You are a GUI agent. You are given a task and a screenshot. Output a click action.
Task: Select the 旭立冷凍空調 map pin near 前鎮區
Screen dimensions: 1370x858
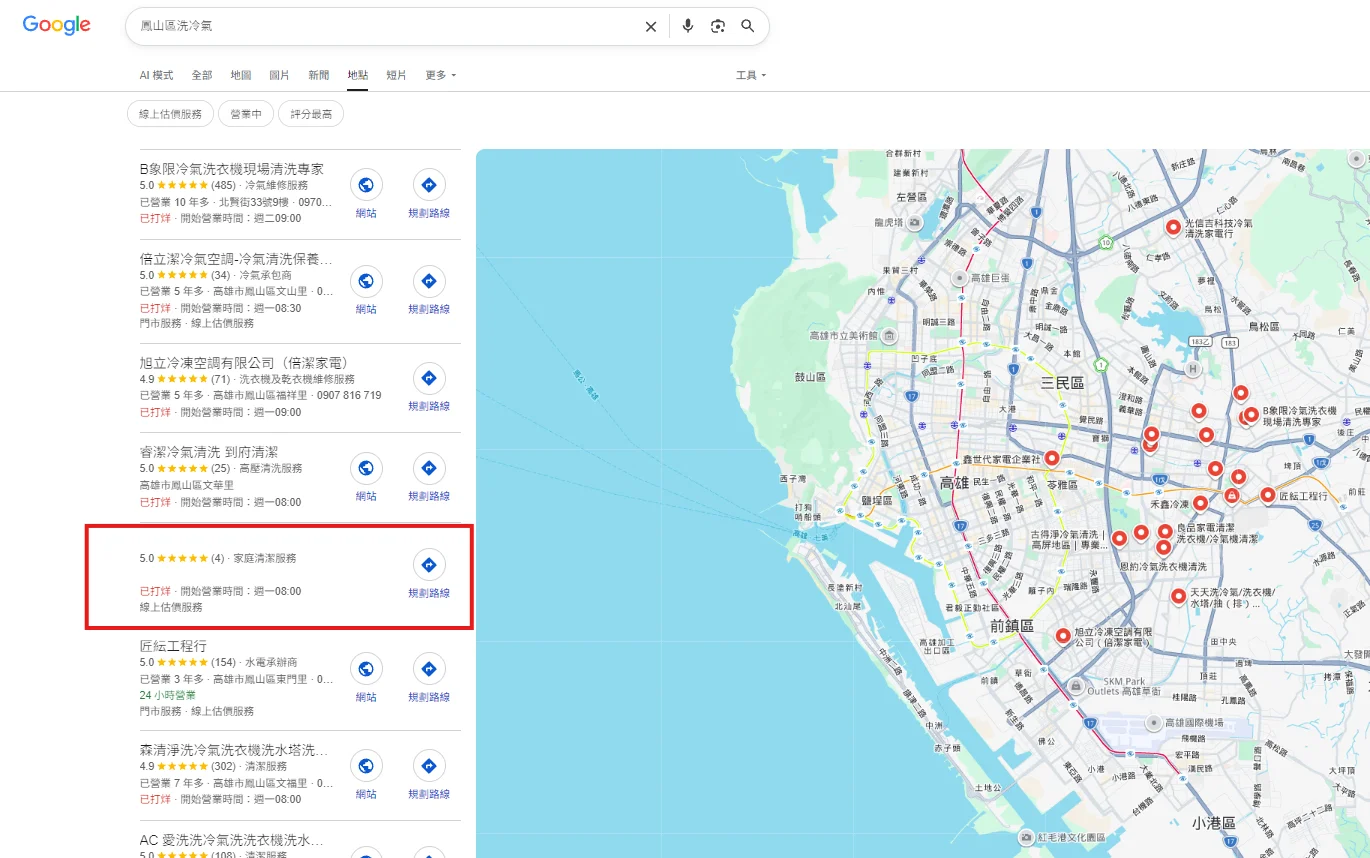coord(1063,634)
